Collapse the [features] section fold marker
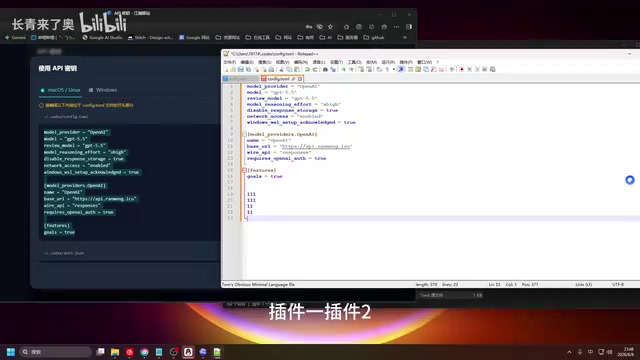The height and width of the screenshot is (360, 640). [244, 170]
